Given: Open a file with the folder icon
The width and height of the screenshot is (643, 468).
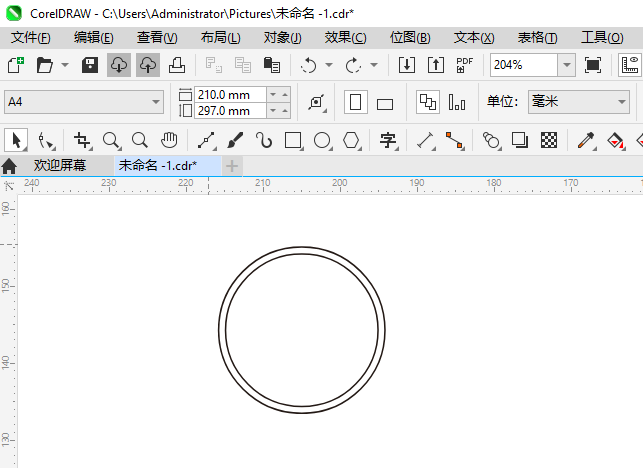Looking at the screenshot, I should point(44,65).
